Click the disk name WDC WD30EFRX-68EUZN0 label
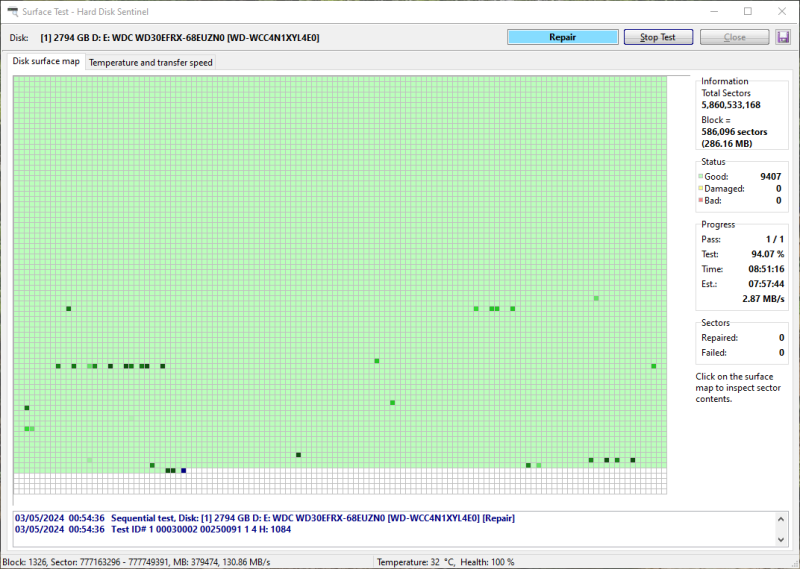The width and height of the screenshot is (800, 569). [180, 38]
